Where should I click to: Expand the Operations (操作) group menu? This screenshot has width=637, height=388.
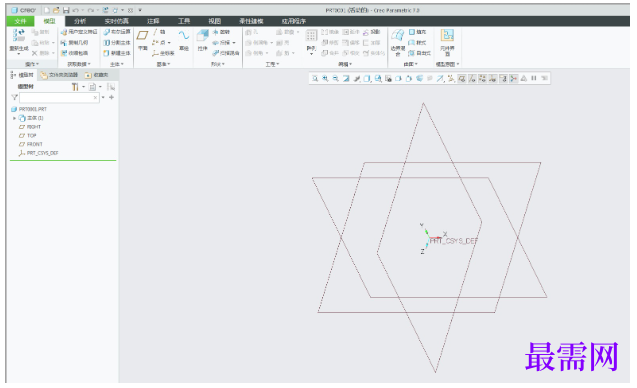(32, 64)
